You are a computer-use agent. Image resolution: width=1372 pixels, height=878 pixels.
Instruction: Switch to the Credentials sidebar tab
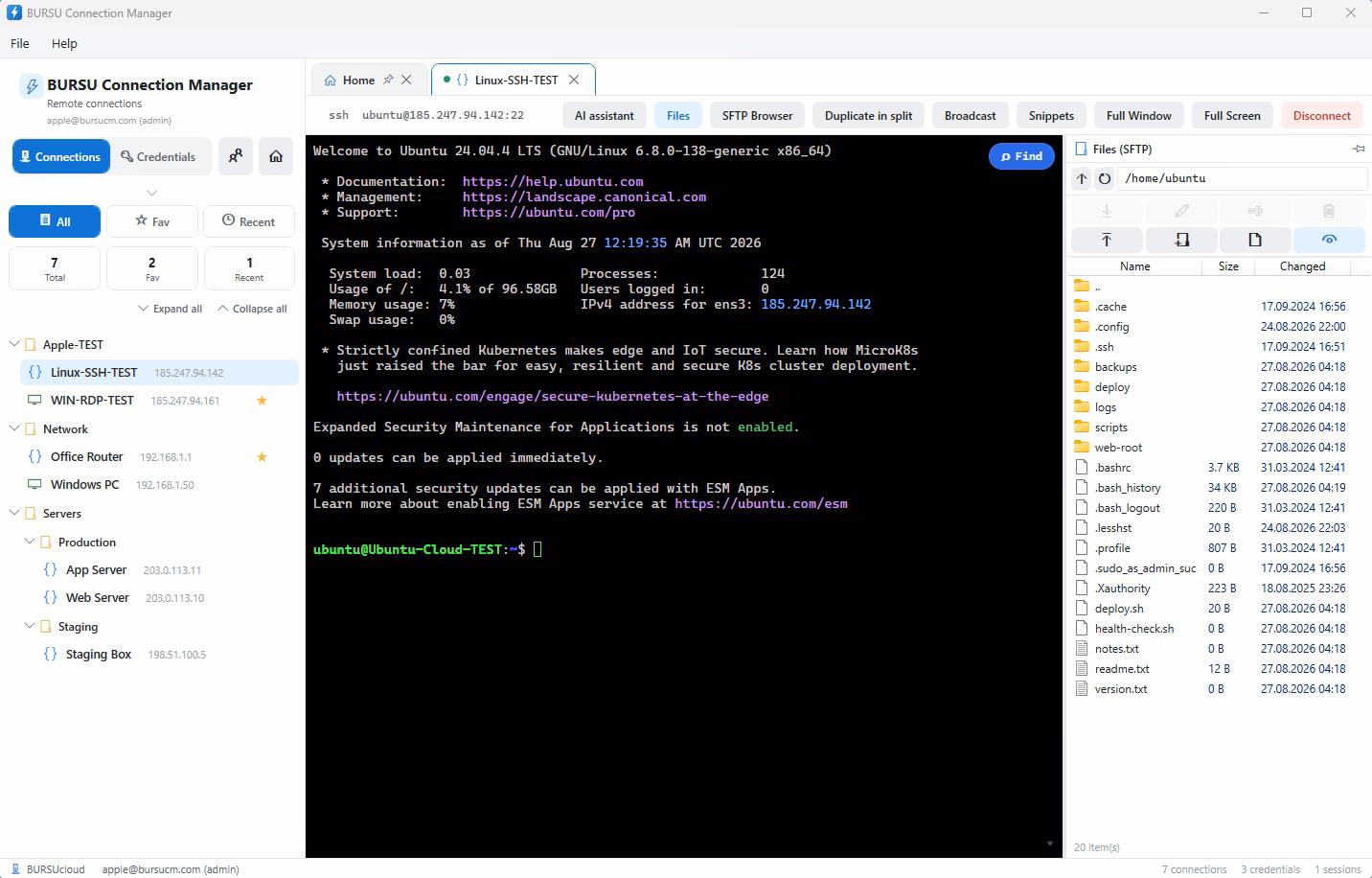[x=158, y=156]
